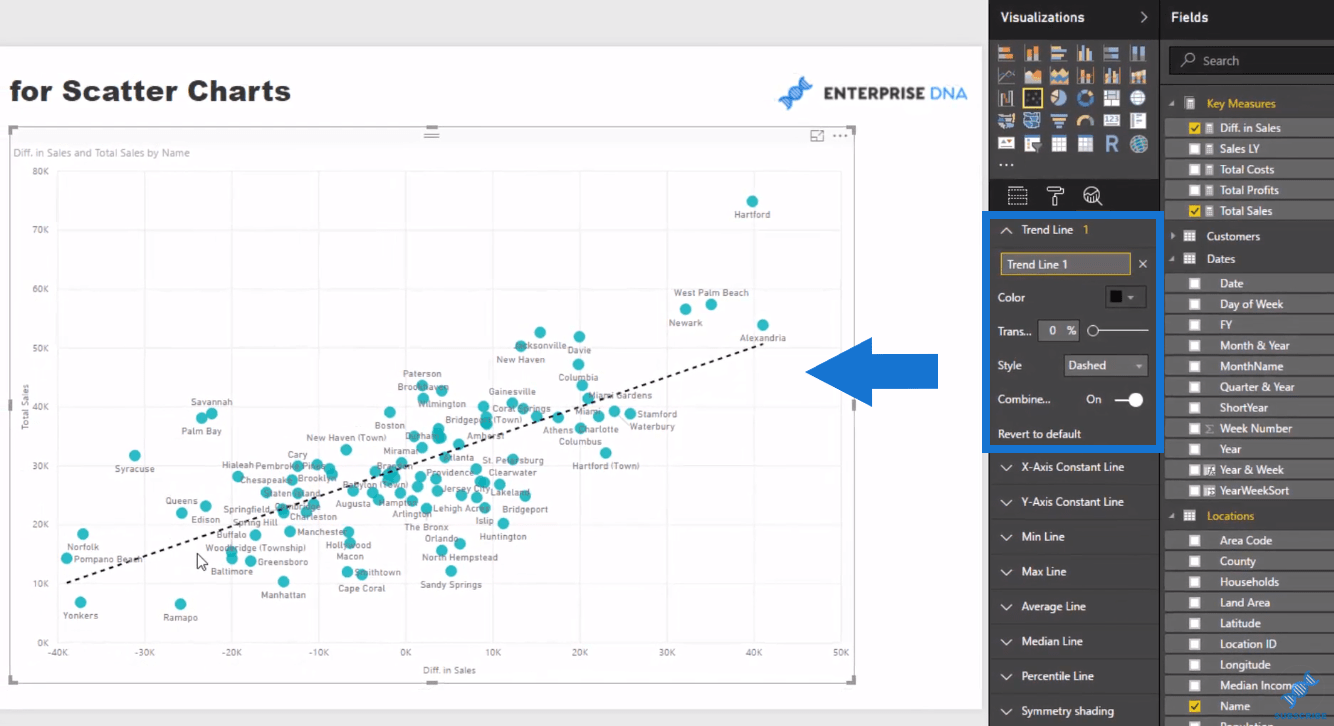Click the Trend Line 1 name field
The height and width of the screenshot is (726, 1334).
(1066, 264)
